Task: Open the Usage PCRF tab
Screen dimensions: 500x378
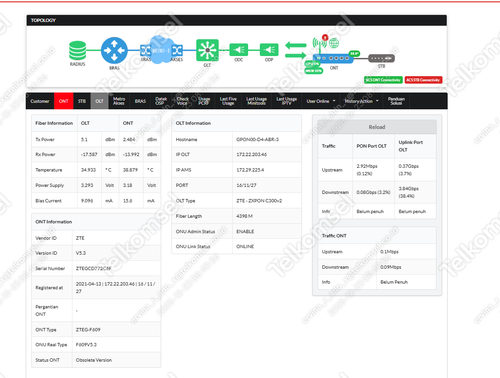Action: click(204, 101)
